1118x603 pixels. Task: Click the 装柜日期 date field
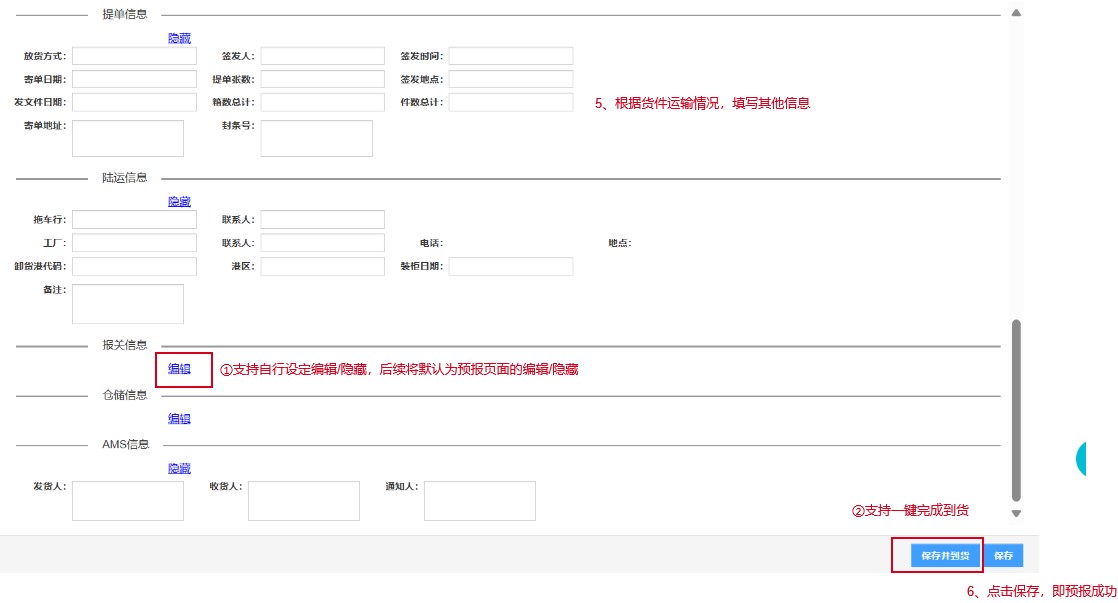point(511,266)
